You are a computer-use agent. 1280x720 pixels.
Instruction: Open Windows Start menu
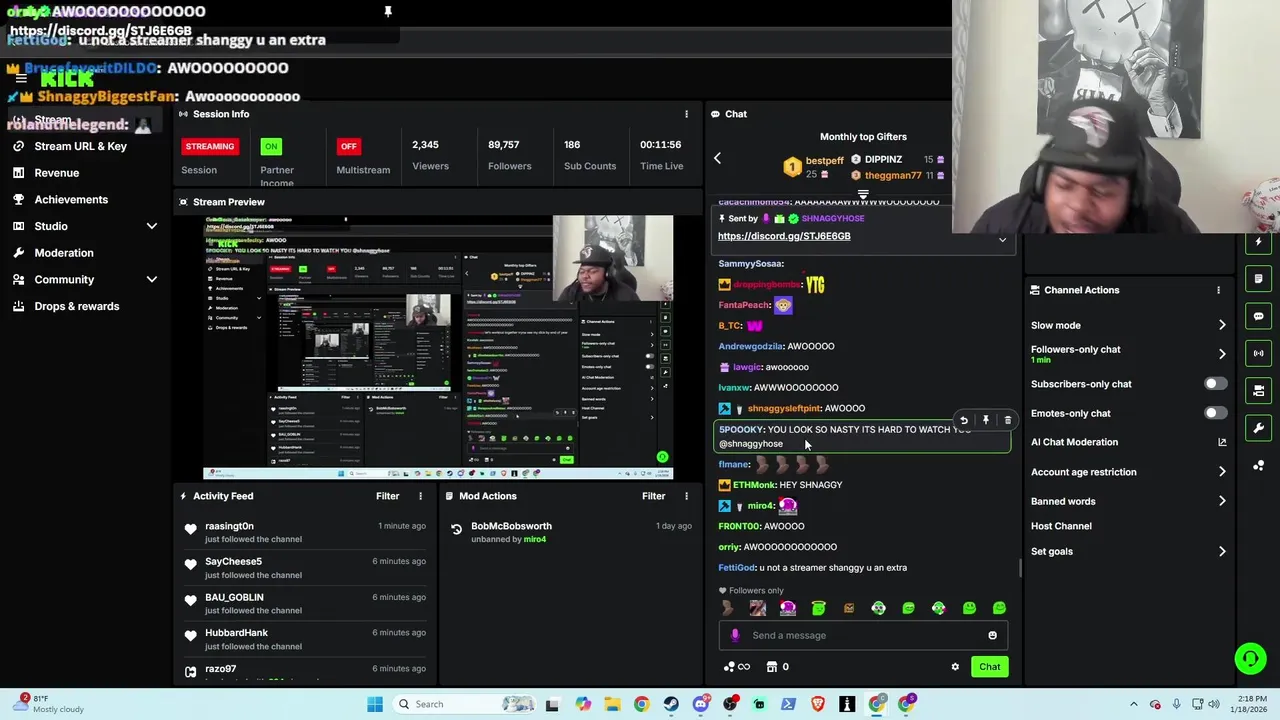point(375,704)
